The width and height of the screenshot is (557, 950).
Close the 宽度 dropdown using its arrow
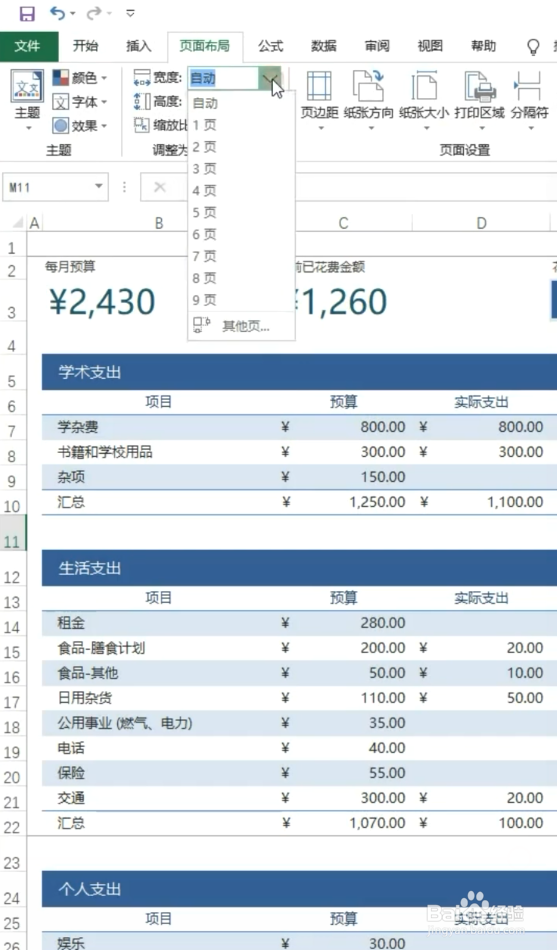[x=270, y=78]
